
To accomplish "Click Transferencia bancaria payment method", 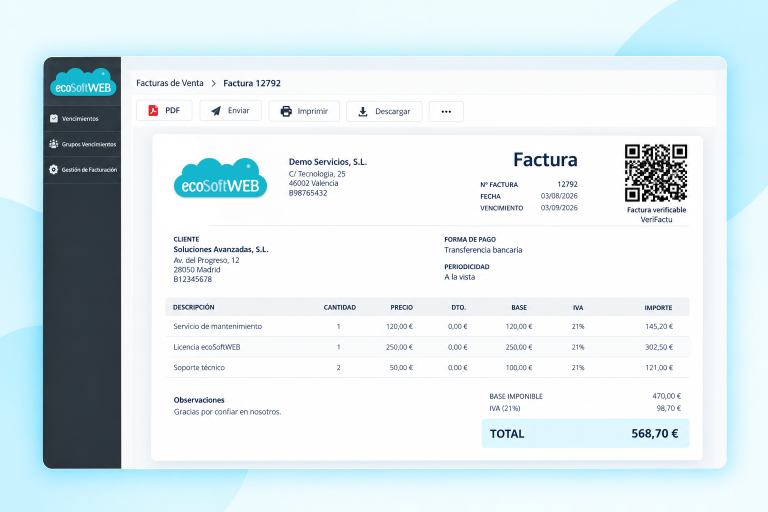I will (x=483, y=250).
